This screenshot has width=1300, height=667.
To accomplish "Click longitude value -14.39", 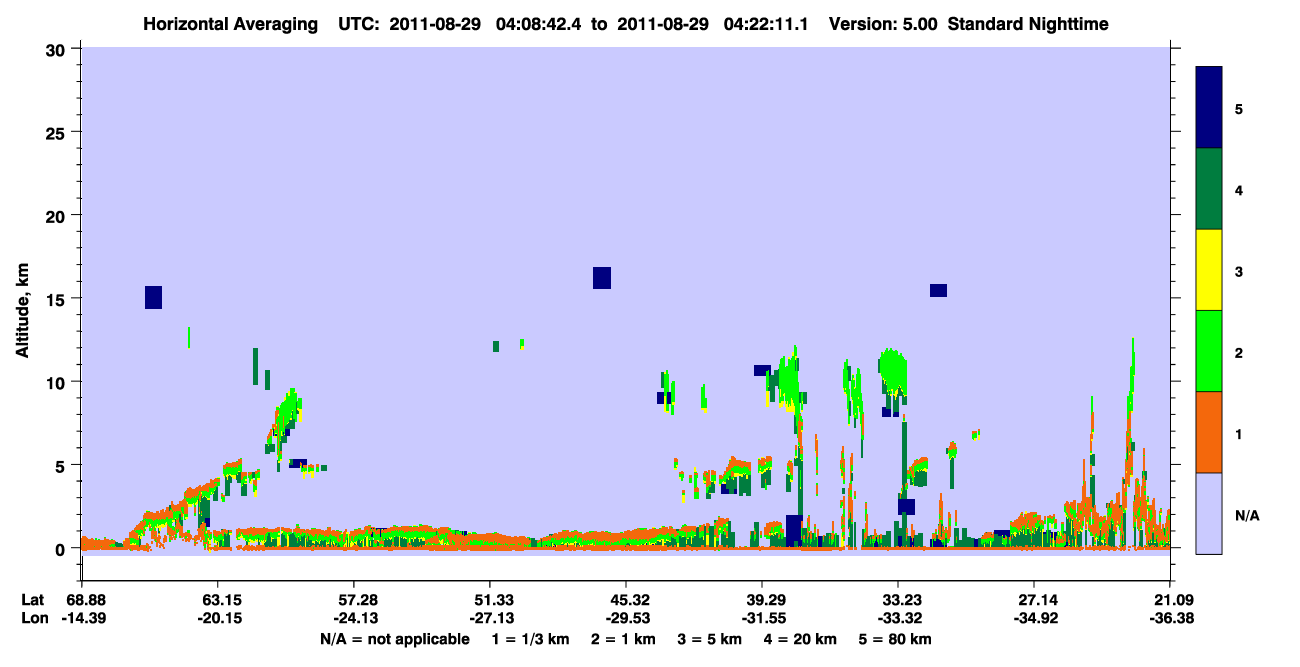I will tap(82, 618).
